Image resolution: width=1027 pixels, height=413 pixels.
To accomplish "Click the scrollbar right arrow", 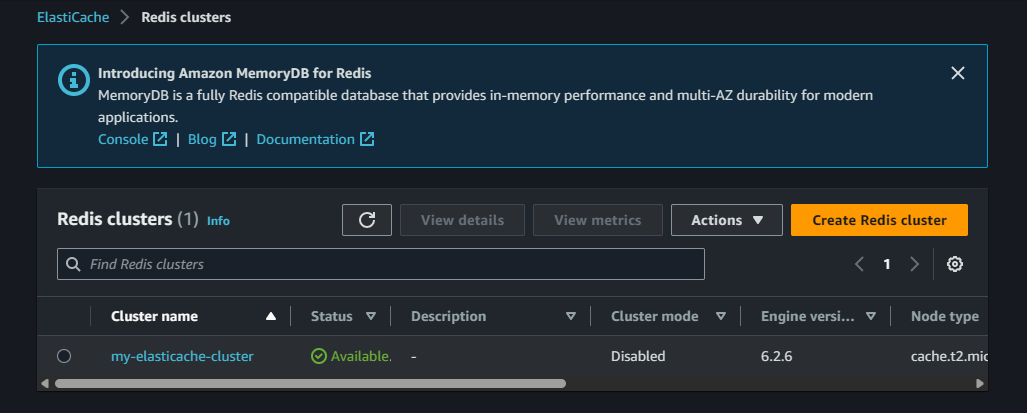I will pos(980,384).
